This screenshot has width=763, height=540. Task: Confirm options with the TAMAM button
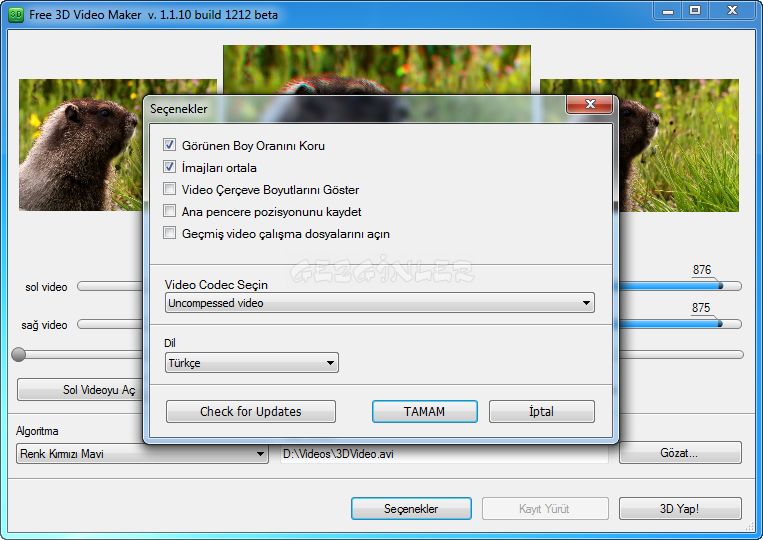(424, 412)
